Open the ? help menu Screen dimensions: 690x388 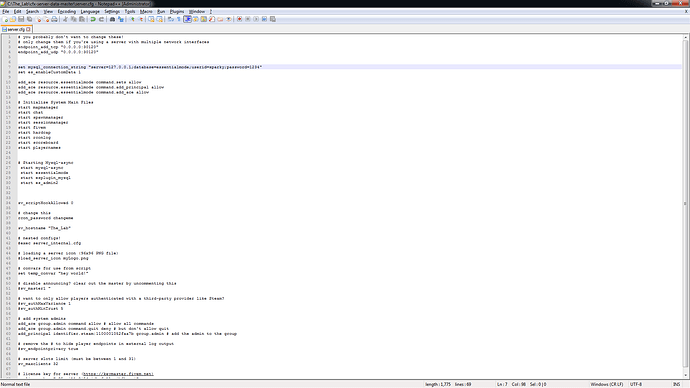pos(210,11)
